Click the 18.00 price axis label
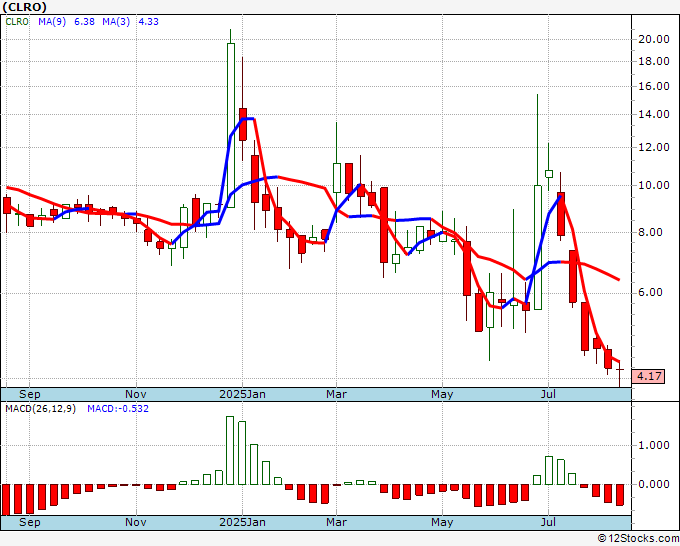The image size is (680, 546). click(654, 61)
